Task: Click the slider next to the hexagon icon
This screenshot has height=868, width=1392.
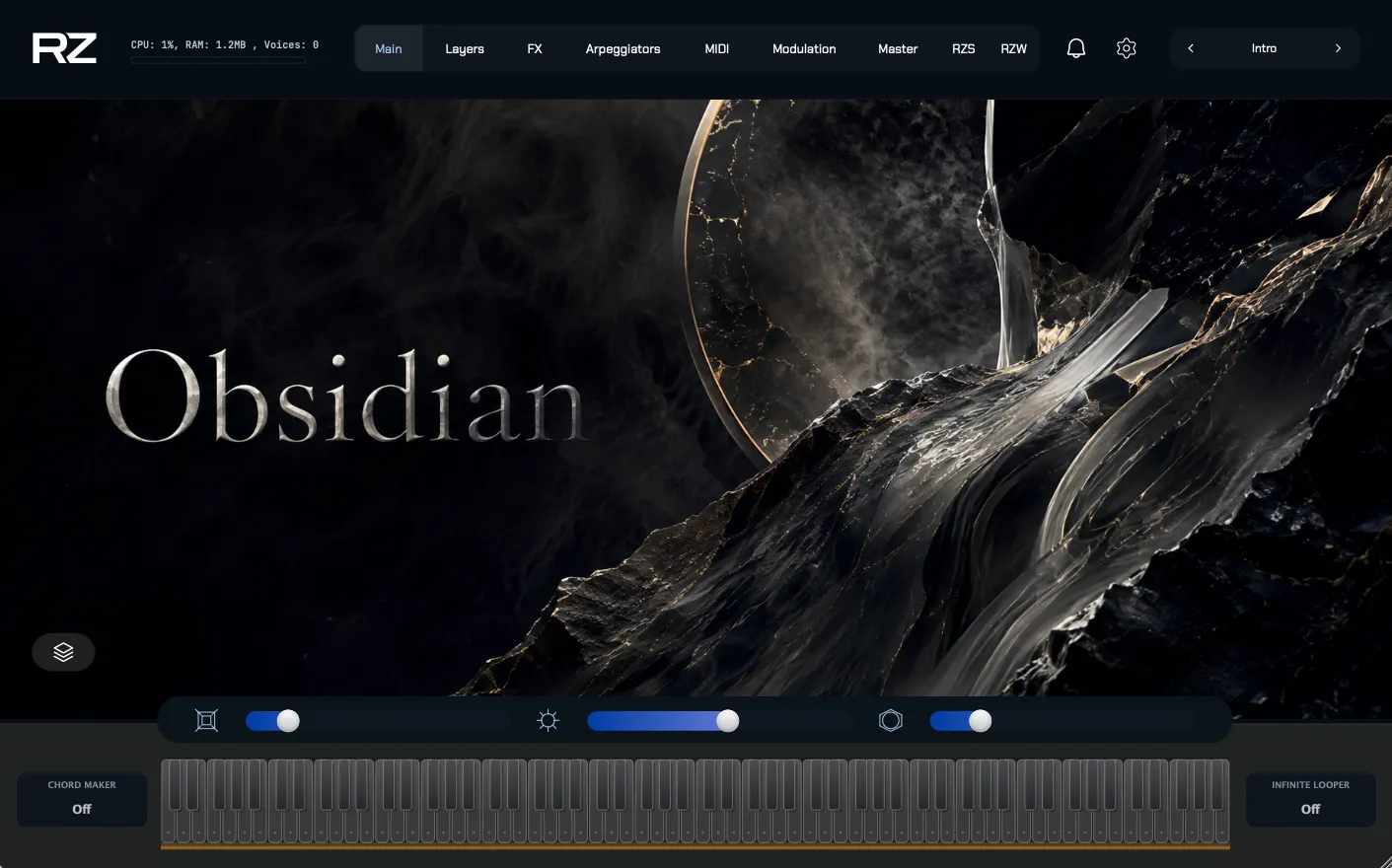Action: [x=1062, y=721]
